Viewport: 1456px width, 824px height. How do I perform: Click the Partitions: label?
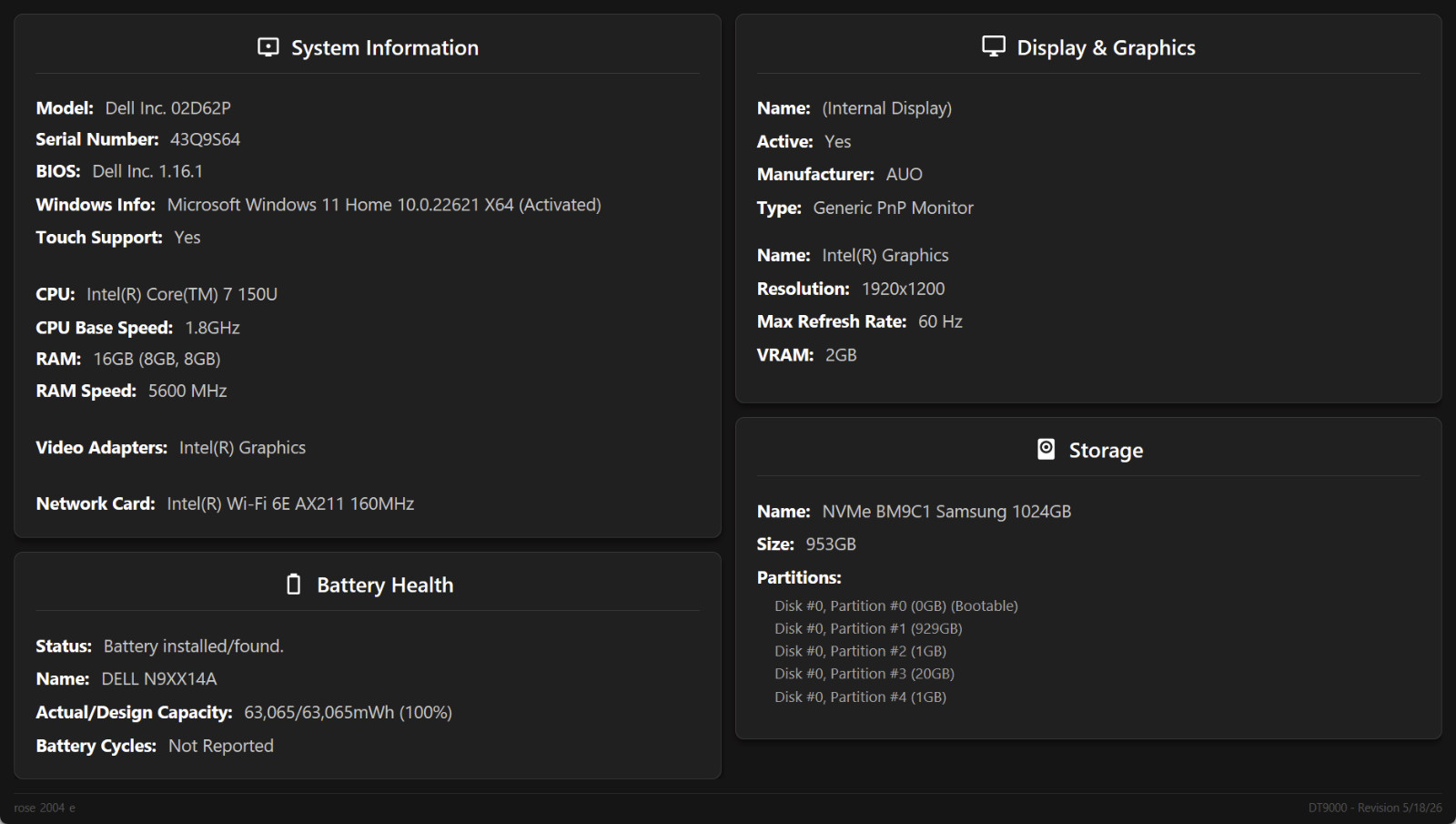coord(799,577)
